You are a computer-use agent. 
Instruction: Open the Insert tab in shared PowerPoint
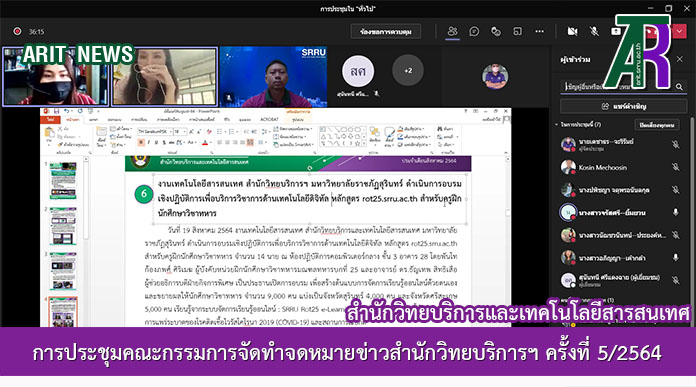click(93, 119)
